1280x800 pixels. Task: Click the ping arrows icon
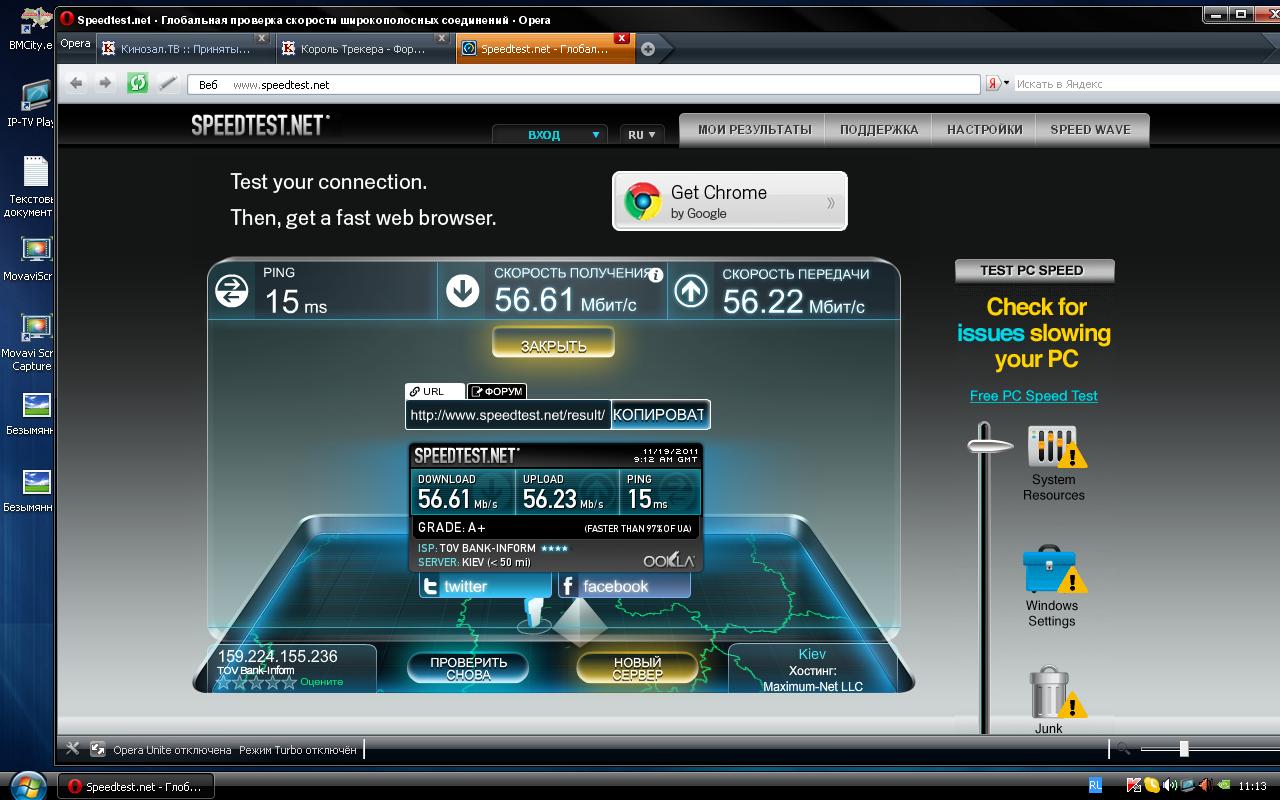[232, 291]
